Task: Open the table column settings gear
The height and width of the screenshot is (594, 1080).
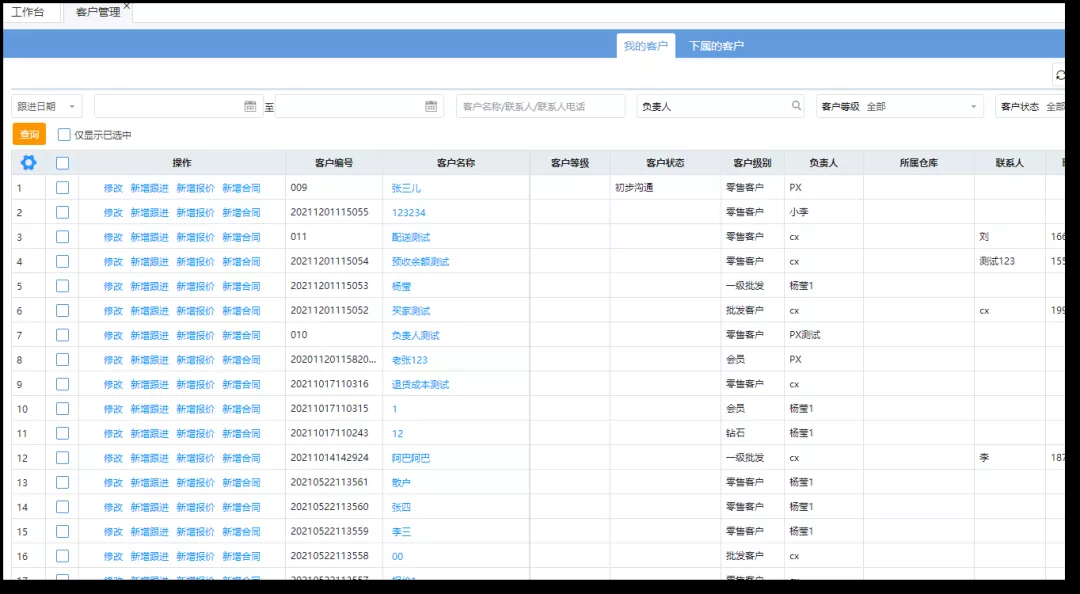Action: tap(28, 163)
